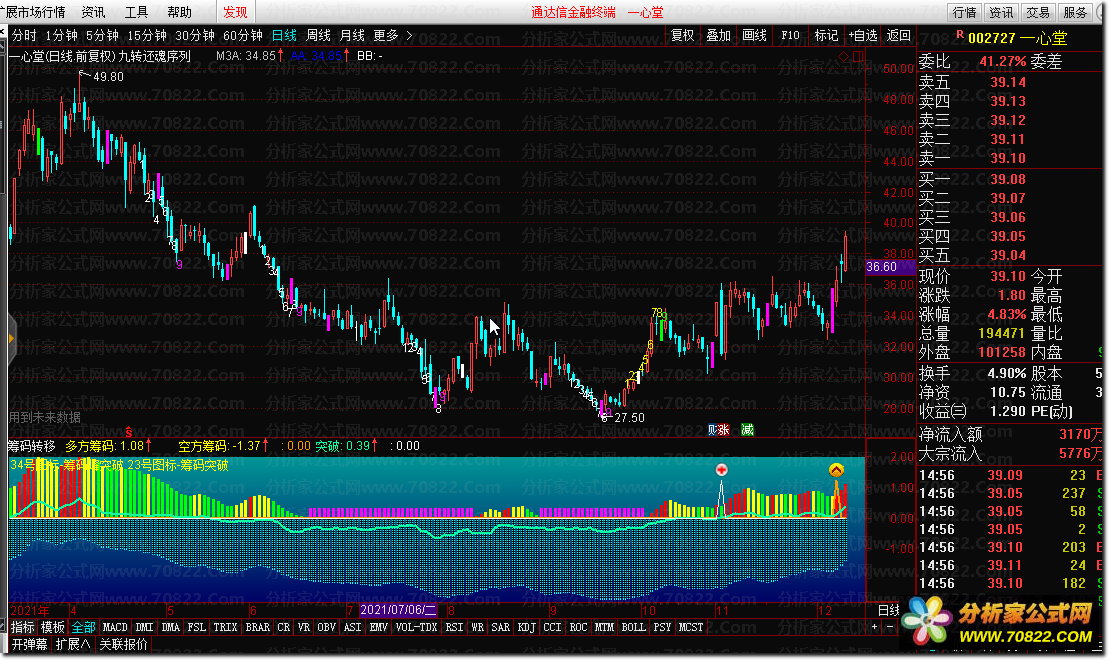
Task: Open the 工具 menu
Action: [136, 12]
